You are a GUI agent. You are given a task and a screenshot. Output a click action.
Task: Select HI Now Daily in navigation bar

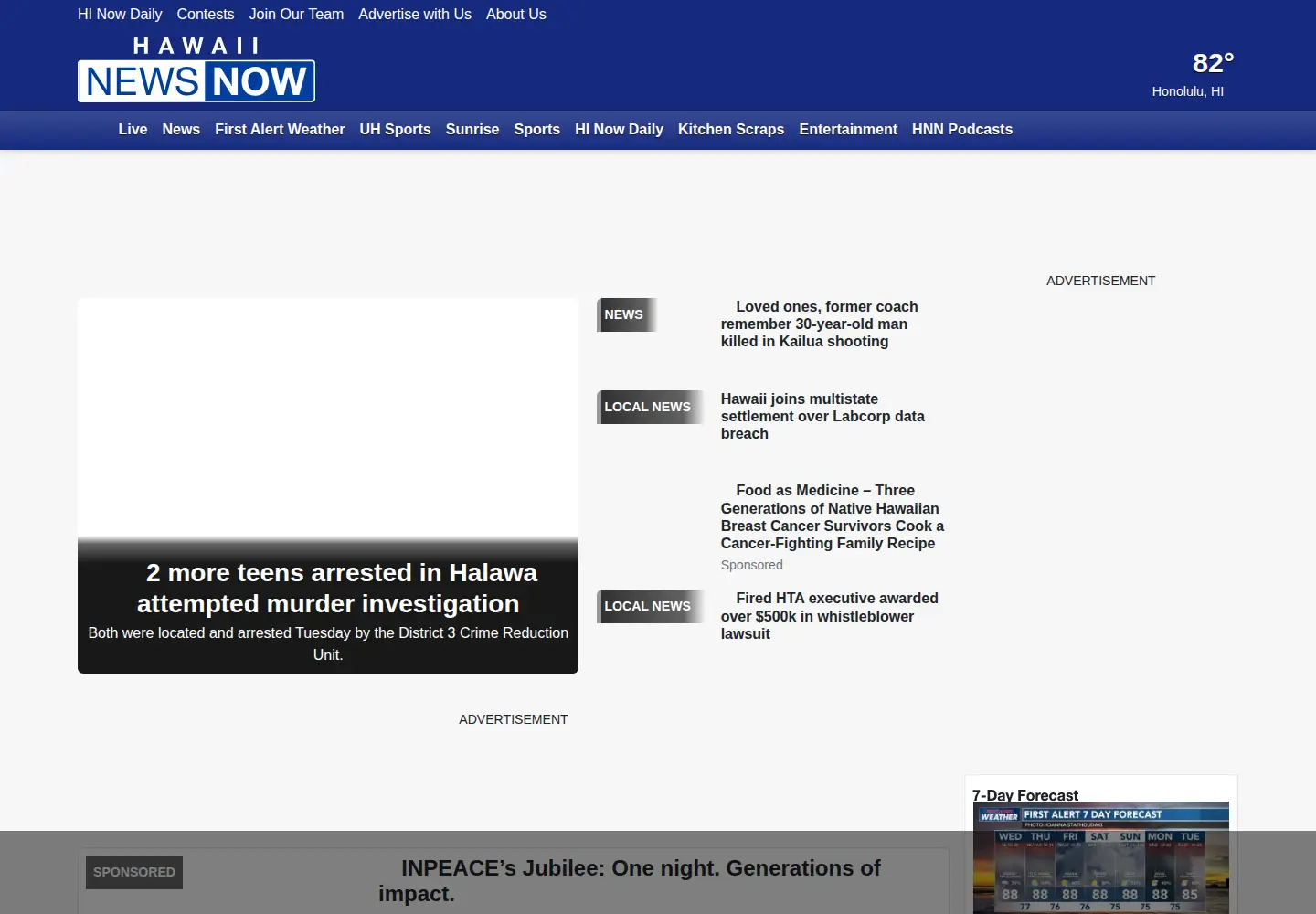619,129
